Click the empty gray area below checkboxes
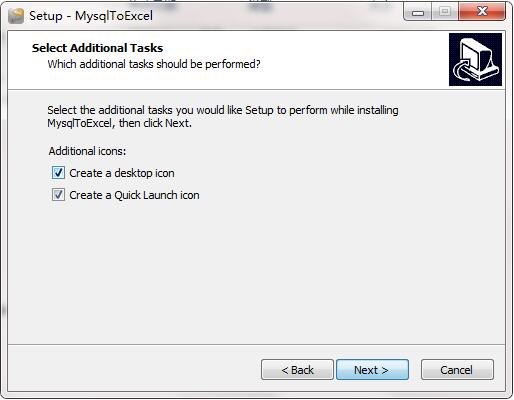This screenshot has height=400, width=514. pyautogui.click(x=256, y=273)
